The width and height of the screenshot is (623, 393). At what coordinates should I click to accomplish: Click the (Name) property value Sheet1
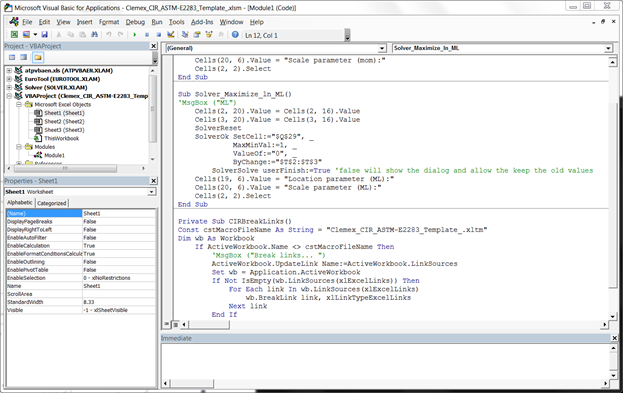pyautogui.click(x=119, y=213)
